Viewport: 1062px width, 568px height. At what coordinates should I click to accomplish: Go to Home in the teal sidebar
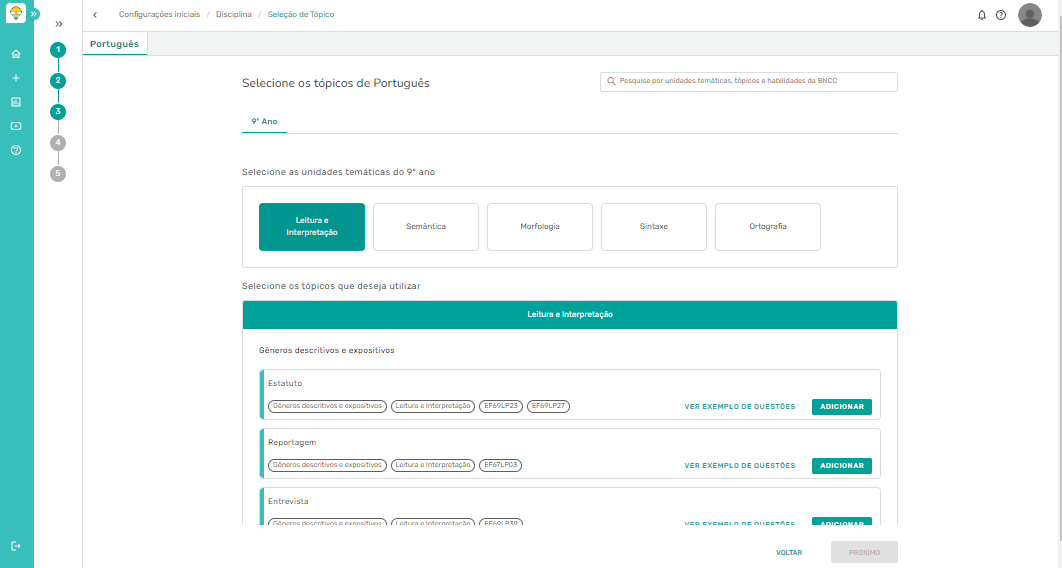tap(16, 54)
